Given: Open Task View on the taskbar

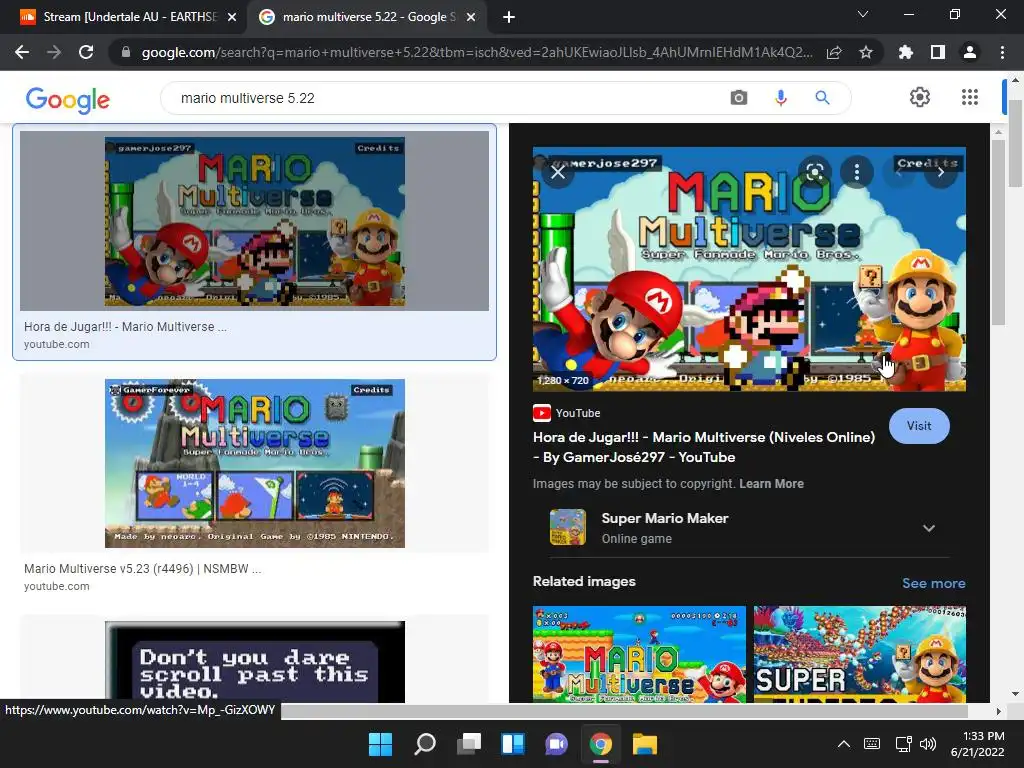Looking at the screenshot, I should point(468,744).
